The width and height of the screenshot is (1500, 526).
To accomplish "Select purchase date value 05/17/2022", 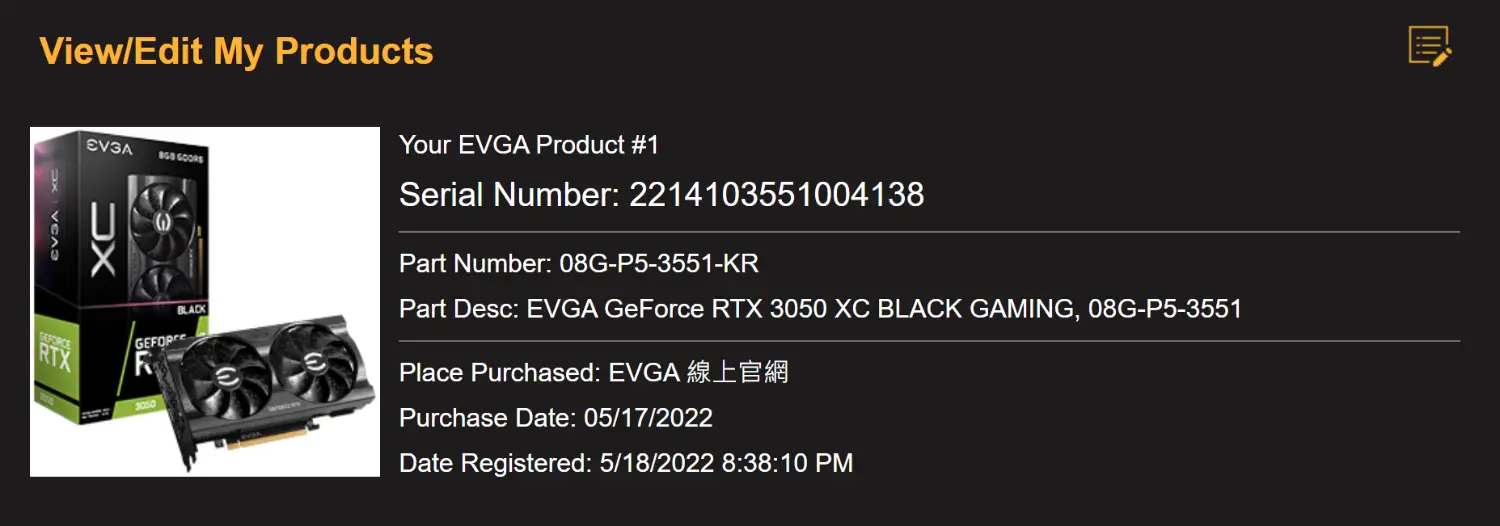I will (x=648, y=418).
